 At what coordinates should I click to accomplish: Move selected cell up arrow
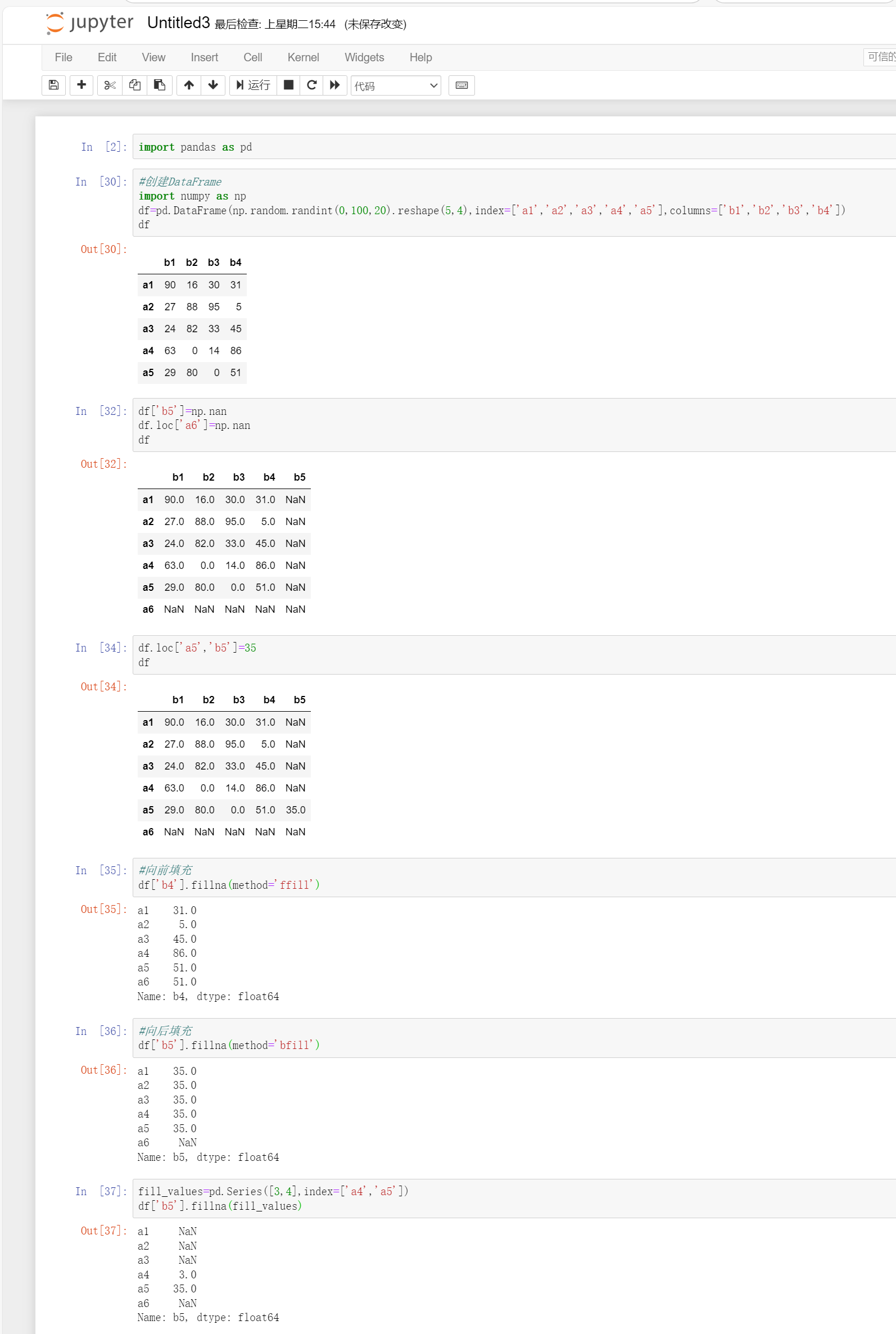[x=188, y=85]
